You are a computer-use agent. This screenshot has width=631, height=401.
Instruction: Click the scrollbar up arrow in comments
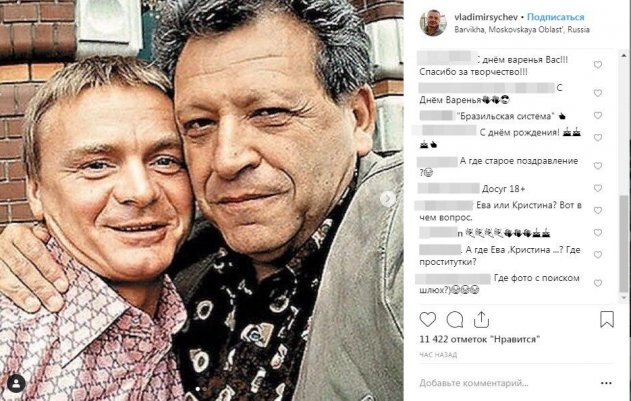click(x=624, y=55)
